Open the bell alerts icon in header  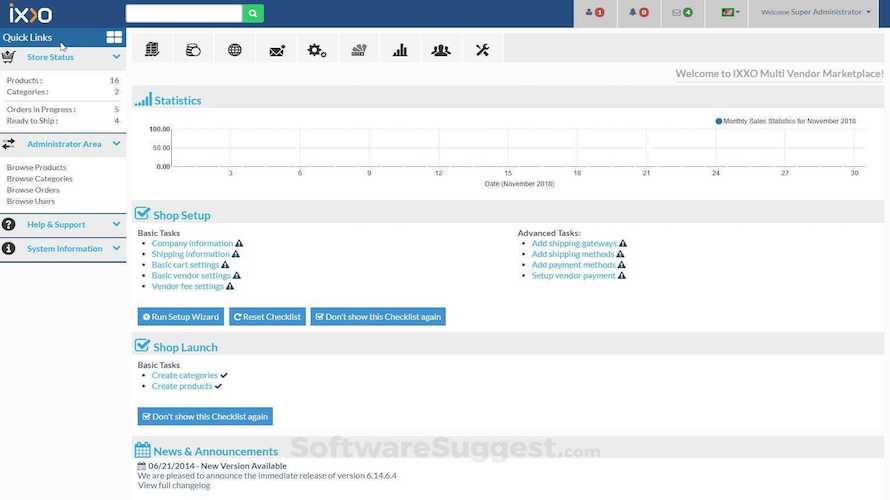coord(639,12)
